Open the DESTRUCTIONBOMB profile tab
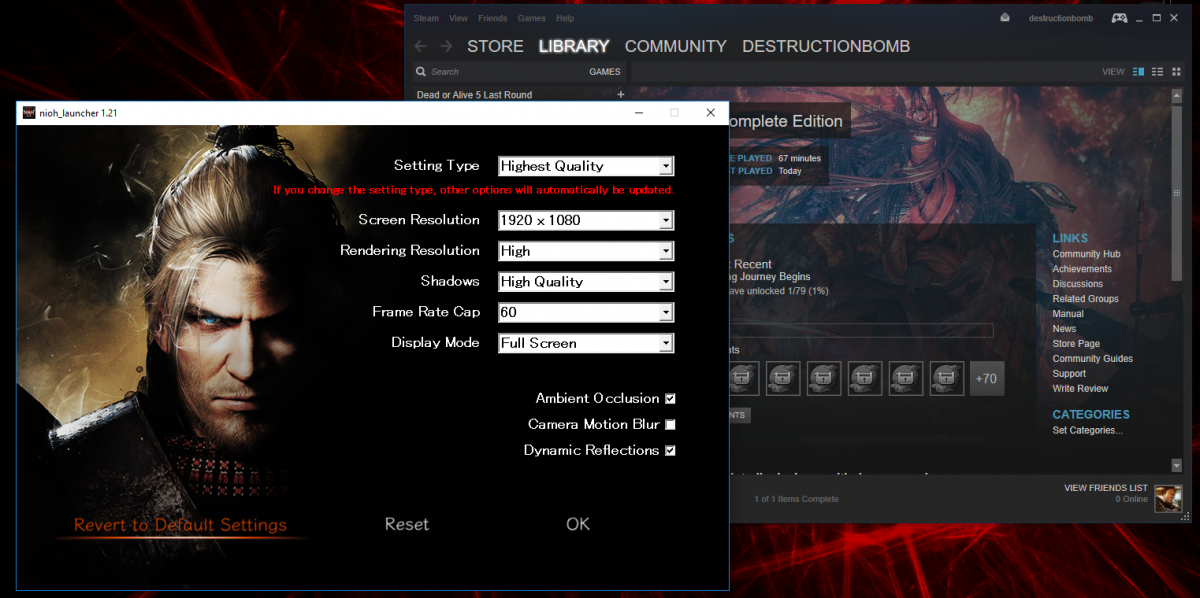This screenshot has width=1200, height=598. pos(826,46)
